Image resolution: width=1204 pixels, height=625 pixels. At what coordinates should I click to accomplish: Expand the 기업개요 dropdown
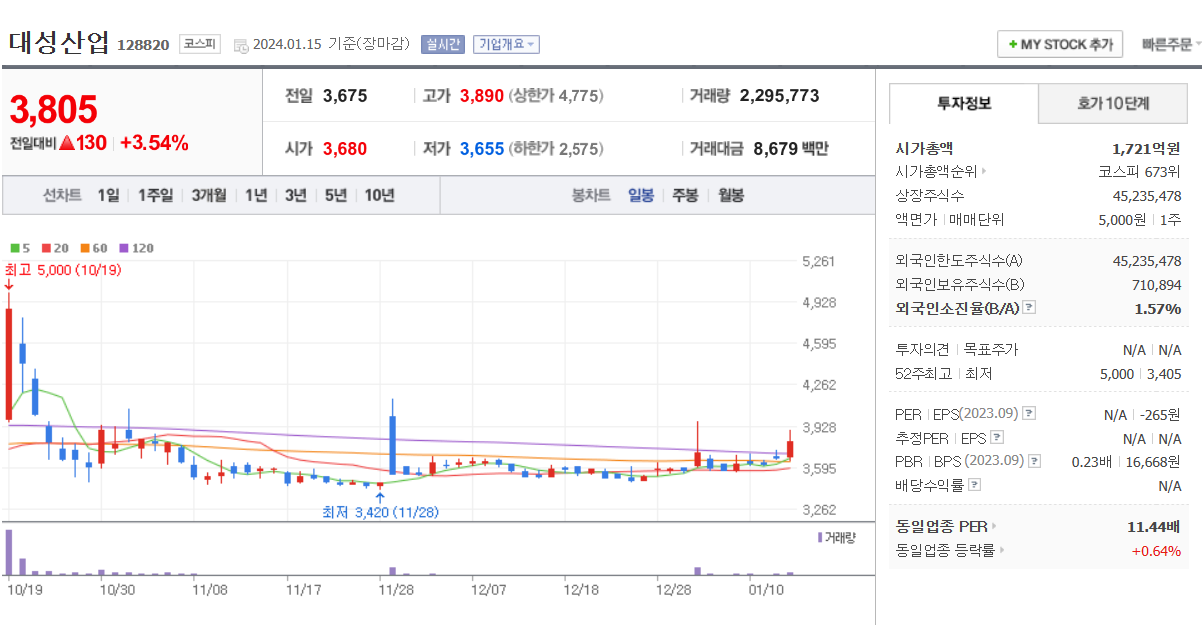tap(506, 44)
